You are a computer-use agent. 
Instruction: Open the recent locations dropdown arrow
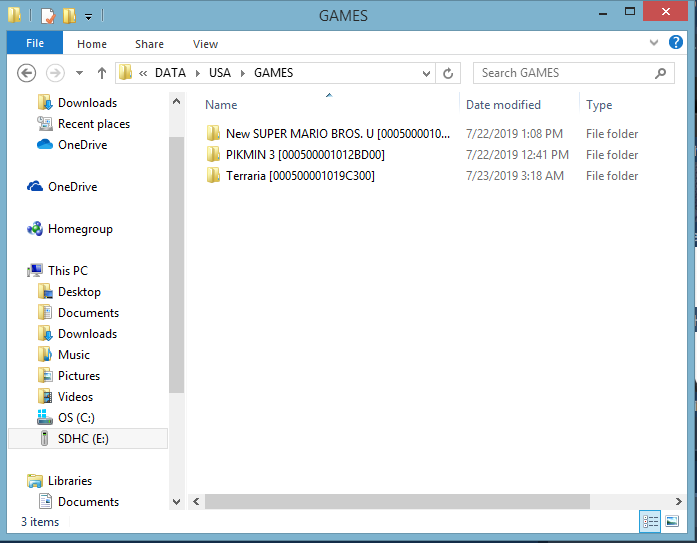tap(79, 73)
